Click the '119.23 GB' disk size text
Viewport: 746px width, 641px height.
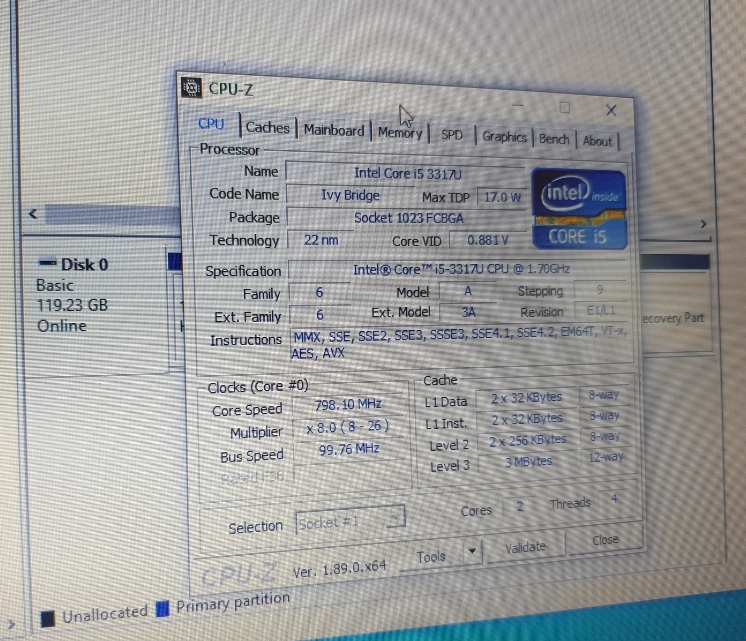pyautogui.click(x=72, y=305)
